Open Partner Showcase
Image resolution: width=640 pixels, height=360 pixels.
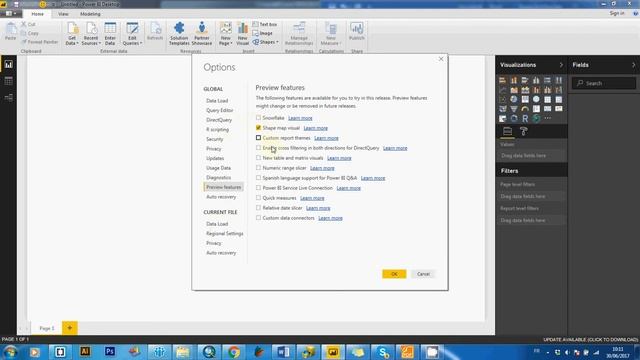coord(202,33)
